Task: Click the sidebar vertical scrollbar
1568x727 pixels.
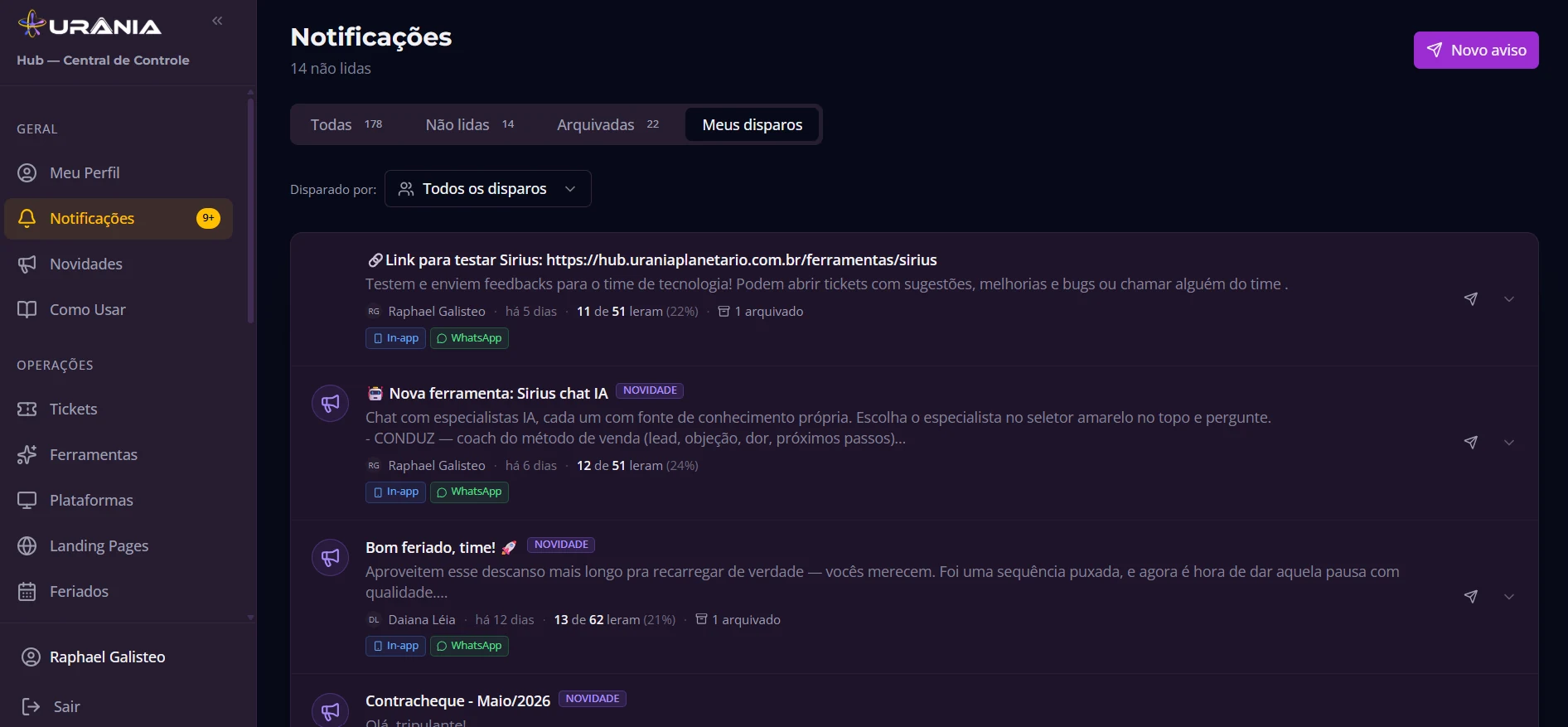Action: click(250, 211)
